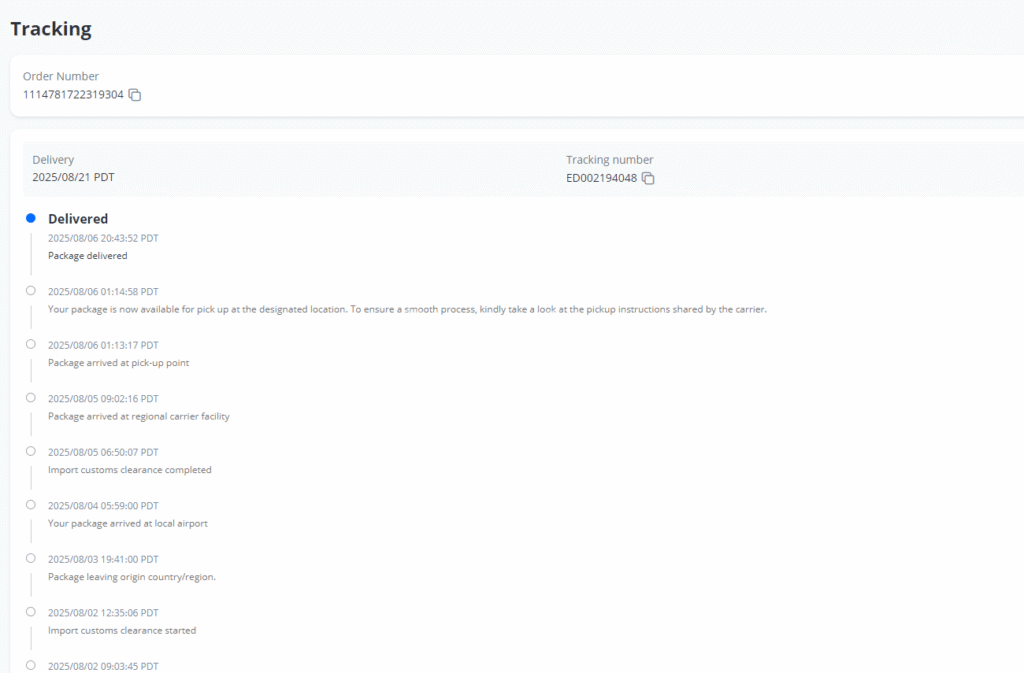Select the 01:14:58 pickup-available timeline dot
Viewport: 1024px width, 673px height.
(x=31, y=290)
